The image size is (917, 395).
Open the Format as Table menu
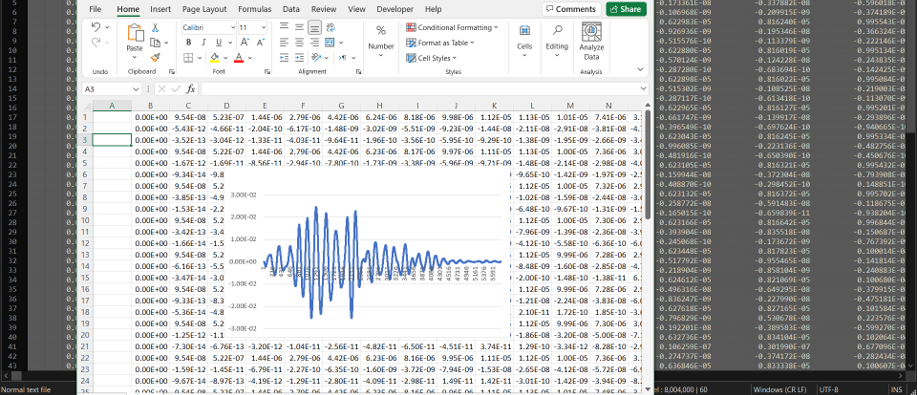[x=440, y=43]
